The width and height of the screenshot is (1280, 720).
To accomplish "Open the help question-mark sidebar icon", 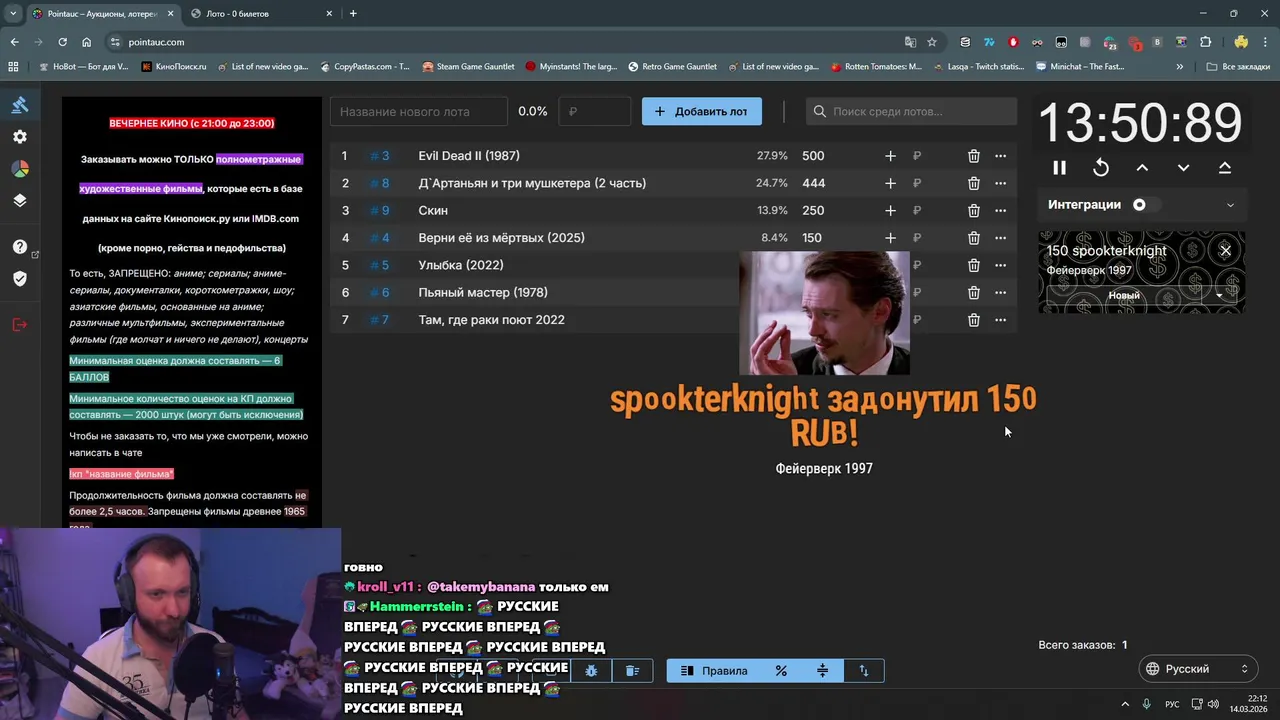I will 20,247.
